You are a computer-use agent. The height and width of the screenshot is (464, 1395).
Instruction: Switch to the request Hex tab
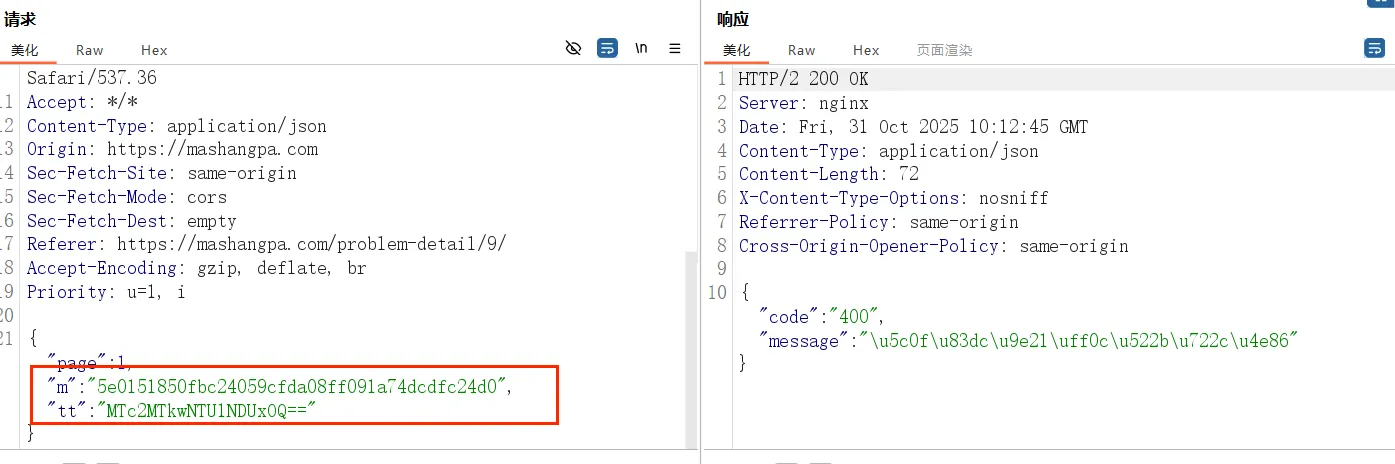(x=154, y=50)
